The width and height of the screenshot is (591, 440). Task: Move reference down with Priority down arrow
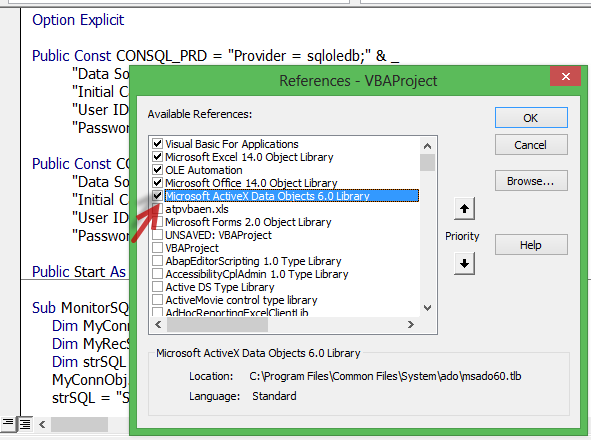point(464,263)
